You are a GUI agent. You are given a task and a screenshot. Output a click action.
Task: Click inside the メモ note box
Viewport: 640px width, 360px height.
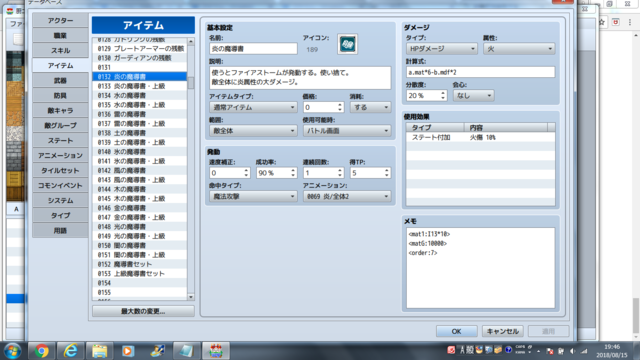[x=480, y=268]
